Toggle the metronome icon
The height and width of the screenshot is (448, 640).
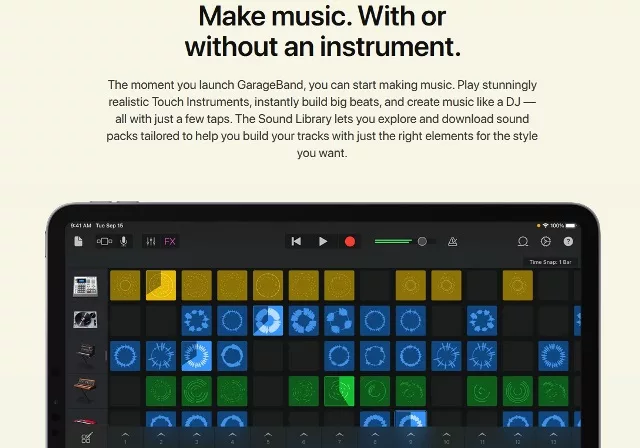452,242
